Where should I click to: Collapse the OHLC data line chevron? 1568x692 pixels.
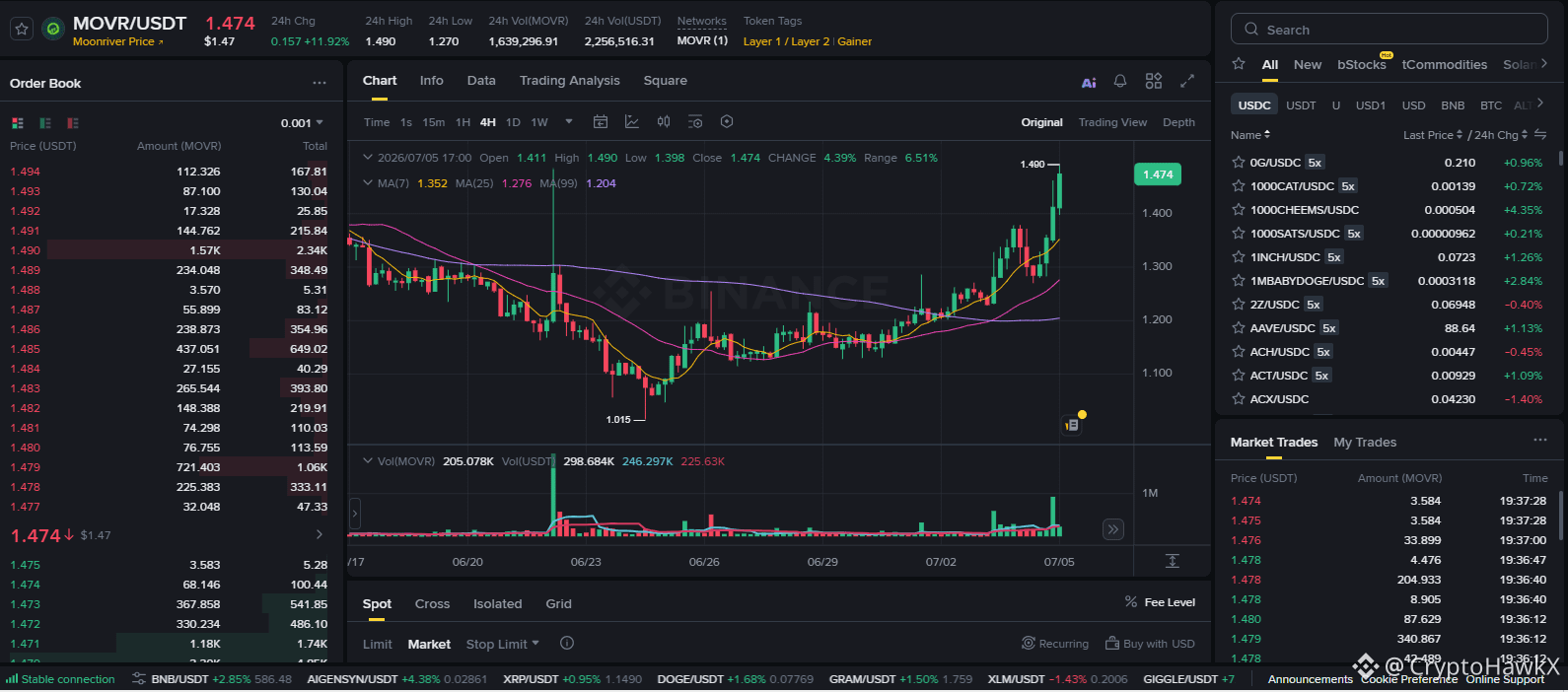[368, 158]
